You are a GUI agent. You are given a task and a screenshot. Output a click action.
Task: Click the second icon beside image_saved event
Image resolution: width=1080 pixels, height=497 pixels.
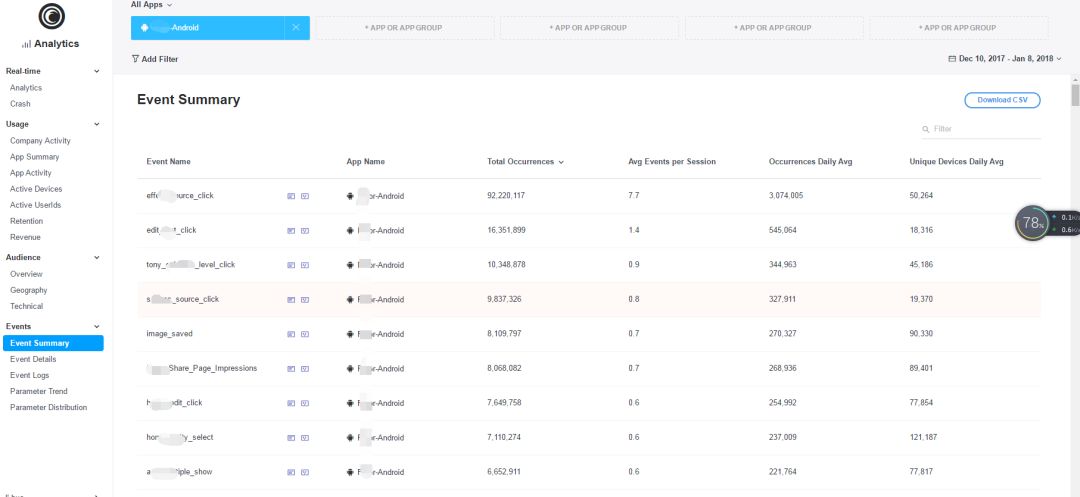point(305,334)
